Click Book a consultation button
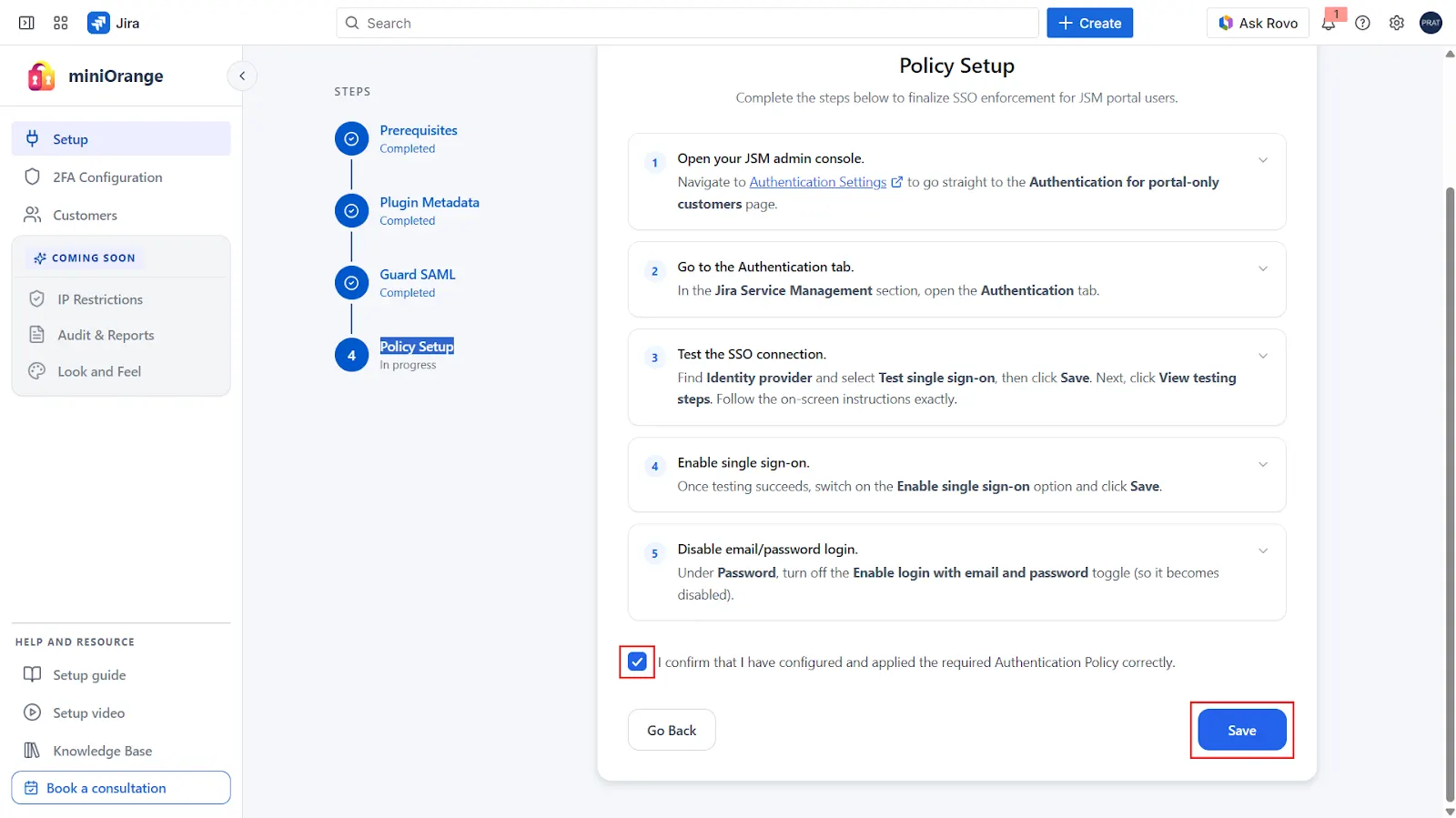1456x818 pixels. click(x=121, y=788)
